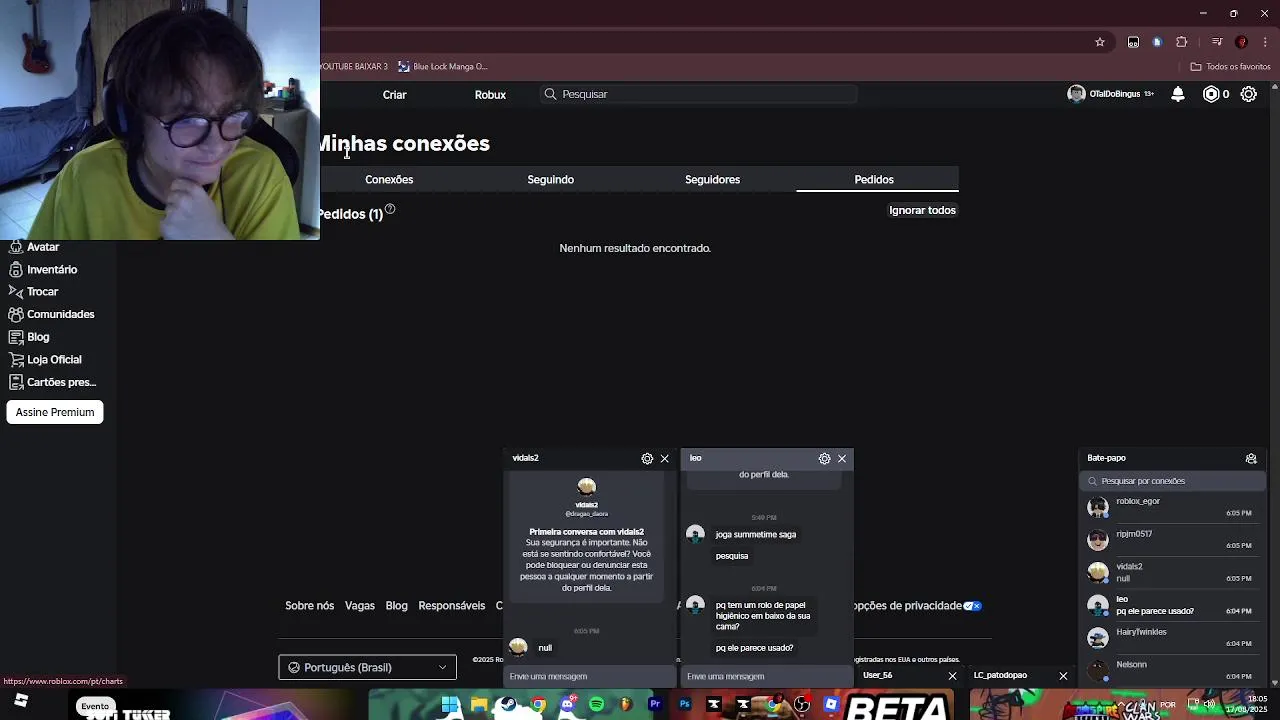Open the Avatar sidebar item
Screen dimensions: 1280x720
(x=34, y=247)
